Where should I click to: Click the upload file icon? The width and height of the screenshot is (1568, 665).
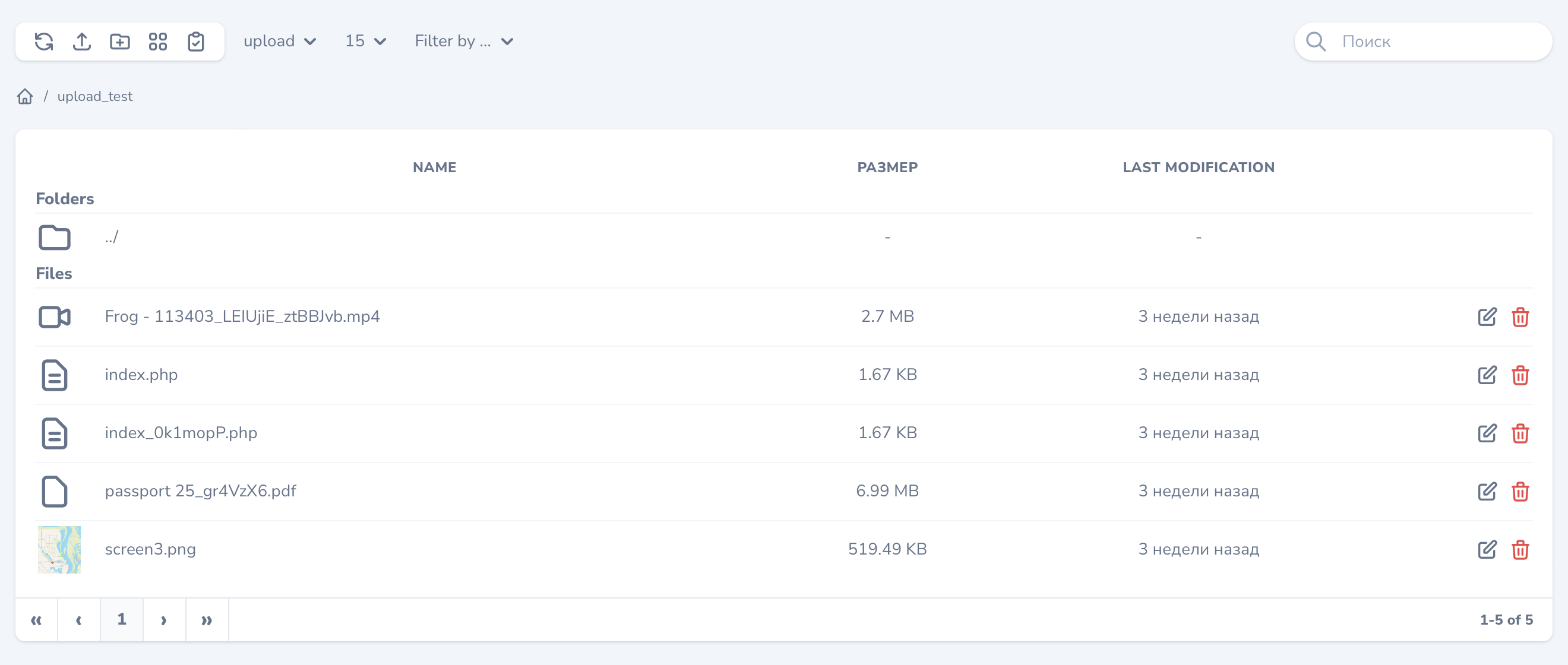81,42
